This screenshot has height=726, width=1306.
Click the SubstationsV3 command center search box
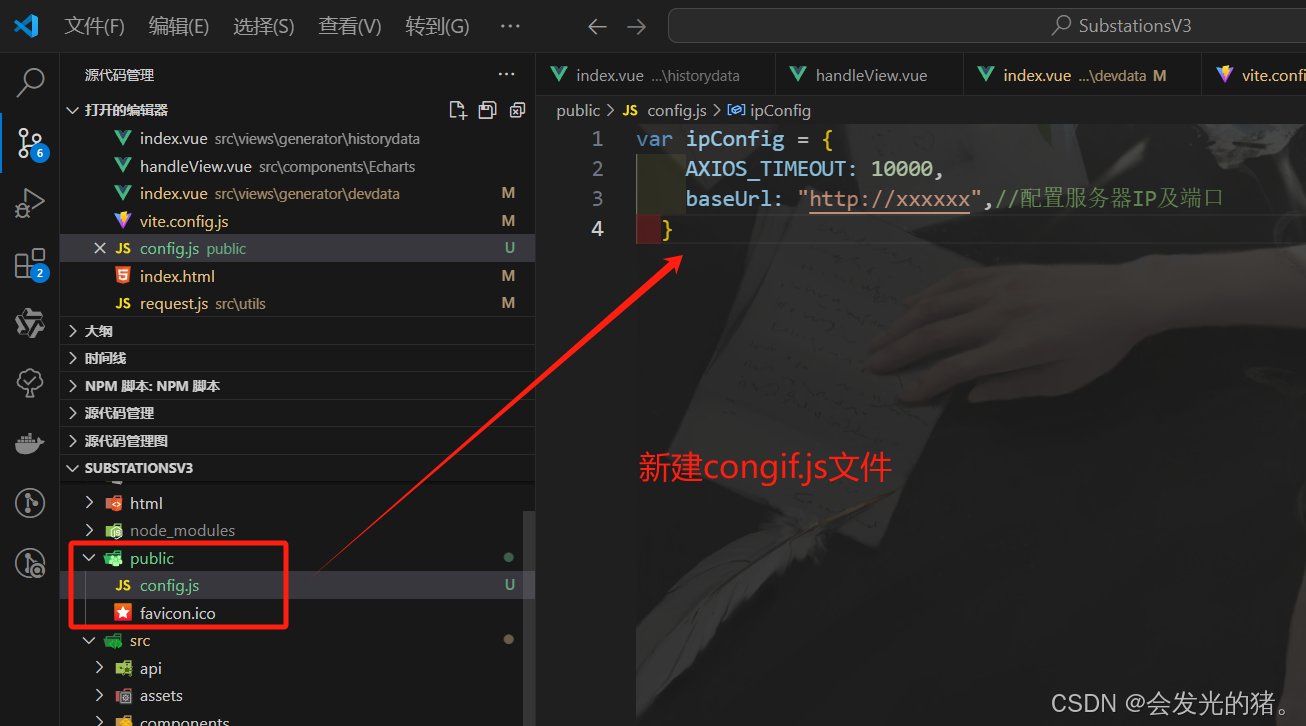(x=987, y=26)
